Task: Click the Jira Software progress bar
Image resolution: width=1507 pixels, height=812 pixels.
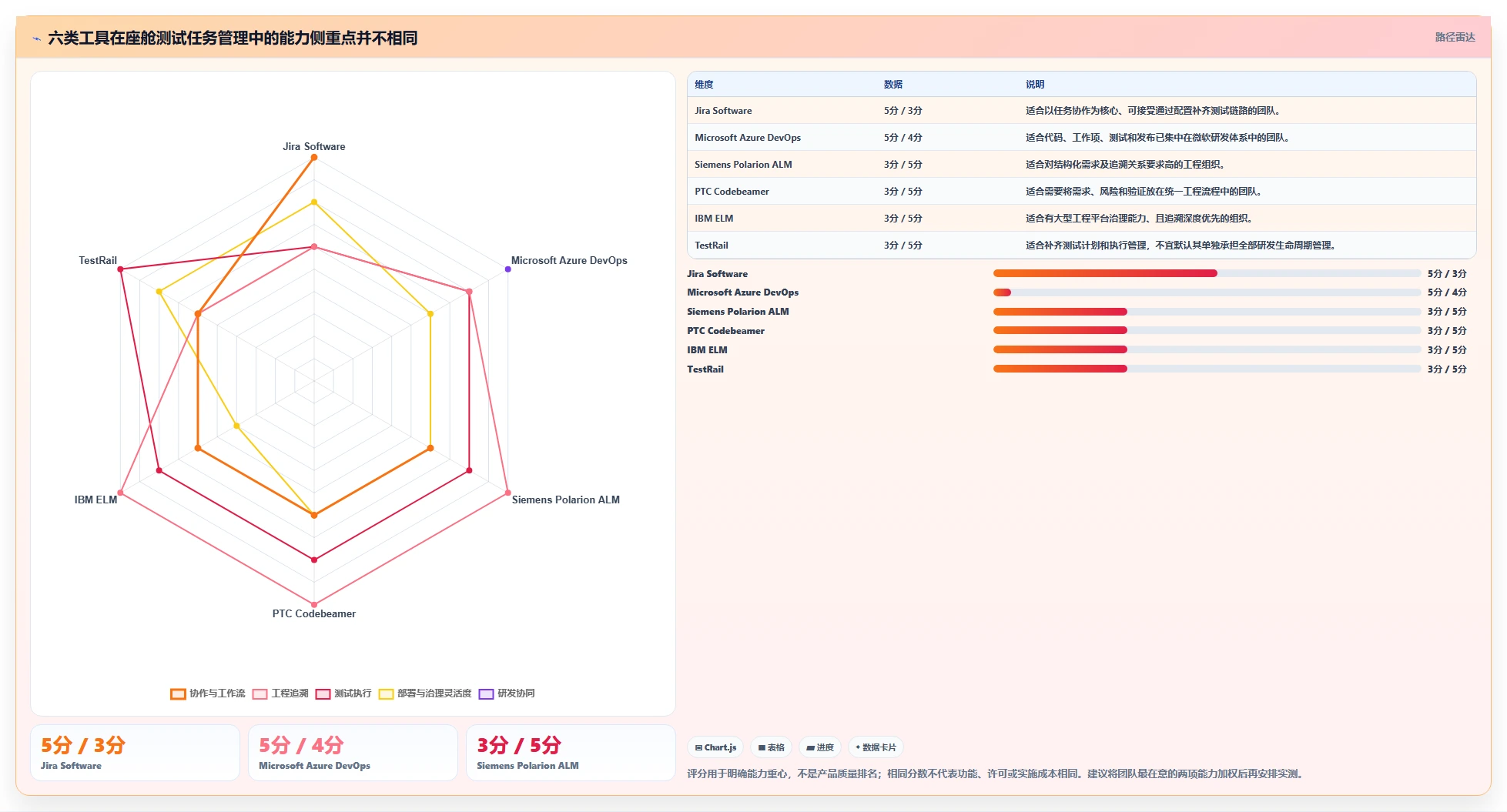Action: tap(1207, 273)
